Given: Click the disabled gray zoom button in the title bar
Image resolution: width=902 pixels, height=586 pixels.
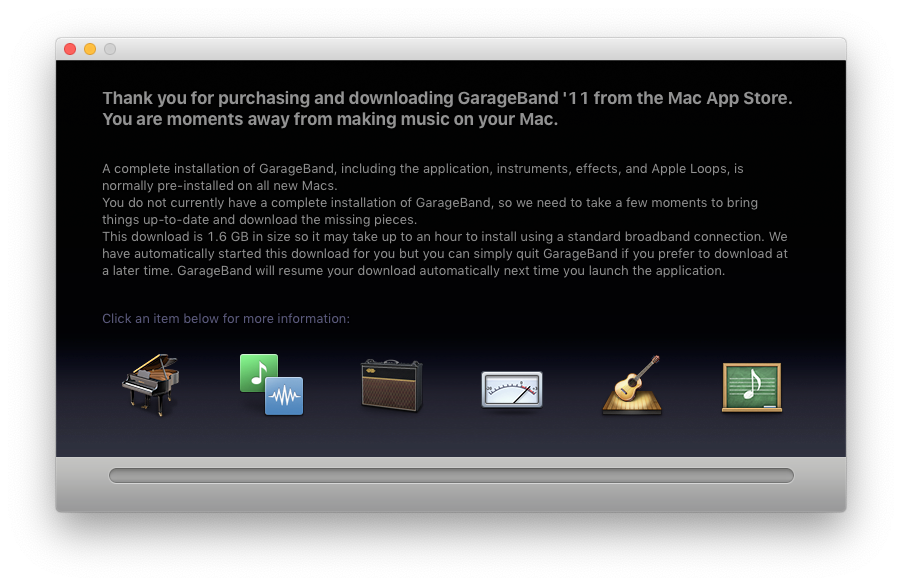Looking at the screenshot, I should [110, 49].
